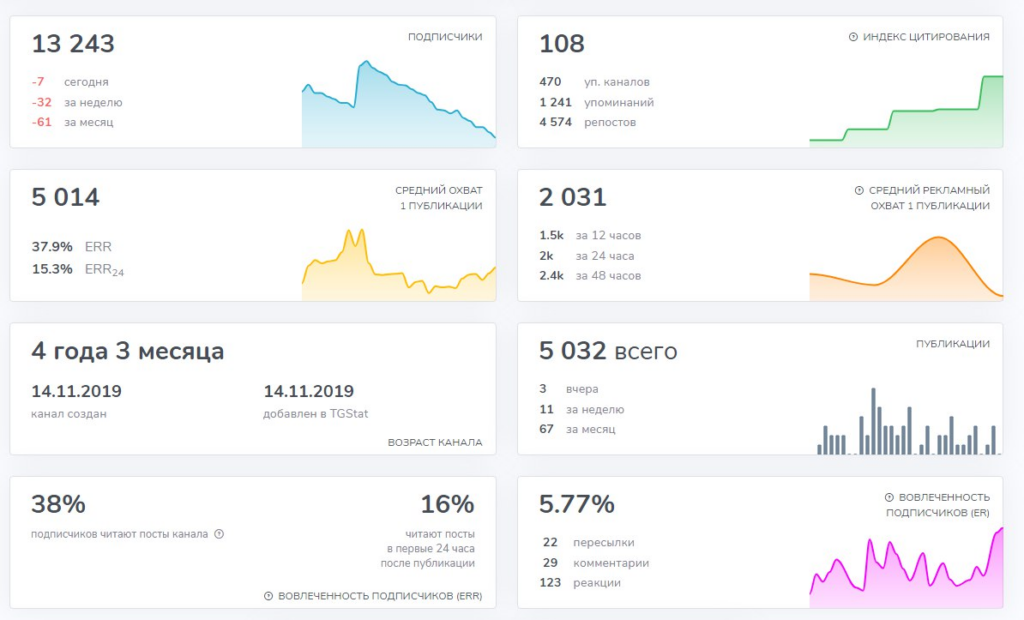
Task: Click СРЕДНИЙ ОХВАТ 1 ПУБЛИКАЦИИ label
Action: (438, 198)
